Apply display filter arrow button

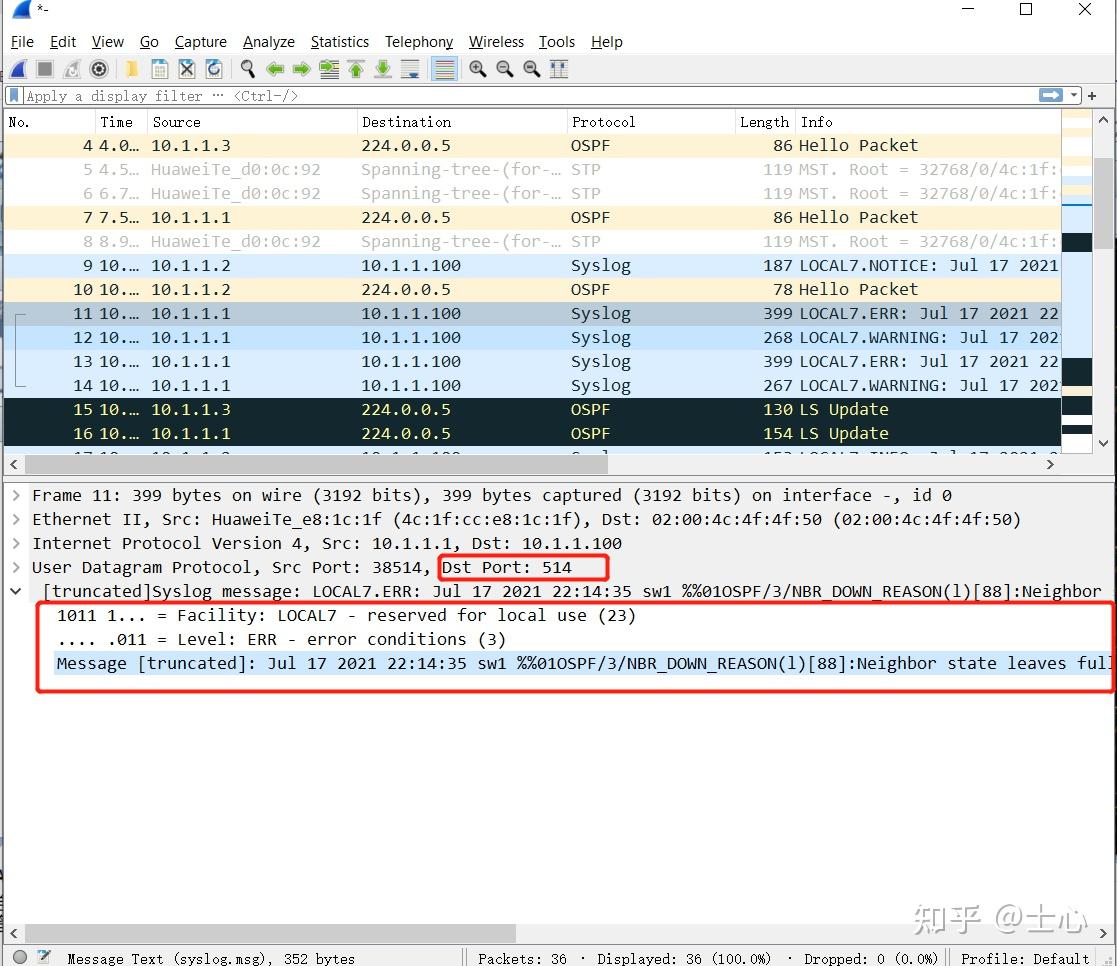point(1051,95)
